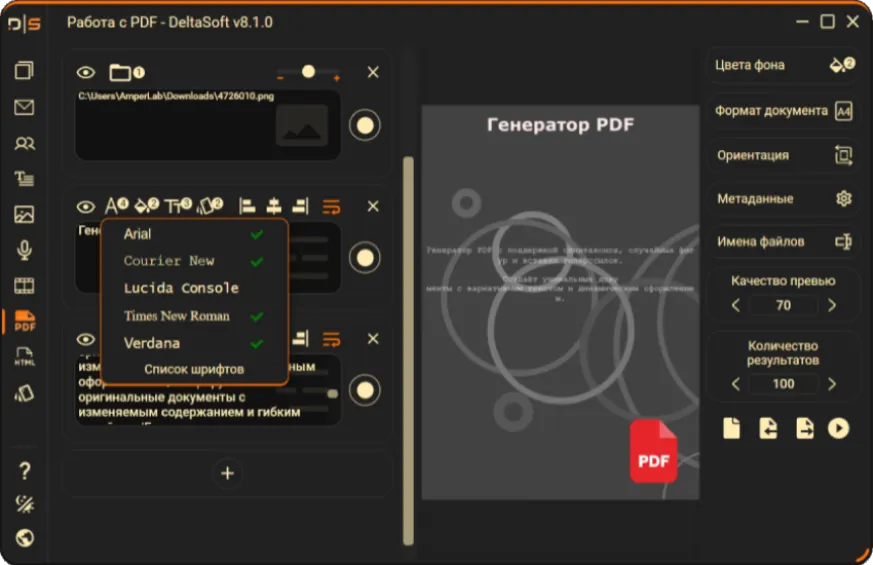Image resolution: width=873 pixels, height=565 pixels.
Task: Open the cards/rotate tool at sidebar bottom
Action: (24, 393)
